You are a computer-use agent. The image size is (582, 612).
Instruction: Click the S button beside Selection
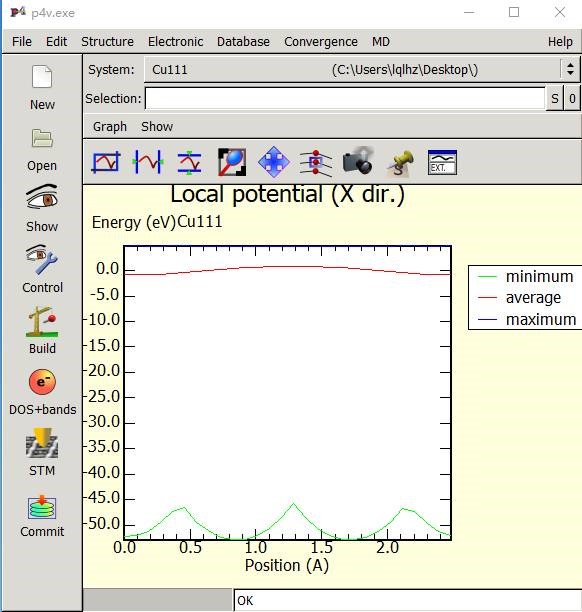pos(555,98)
